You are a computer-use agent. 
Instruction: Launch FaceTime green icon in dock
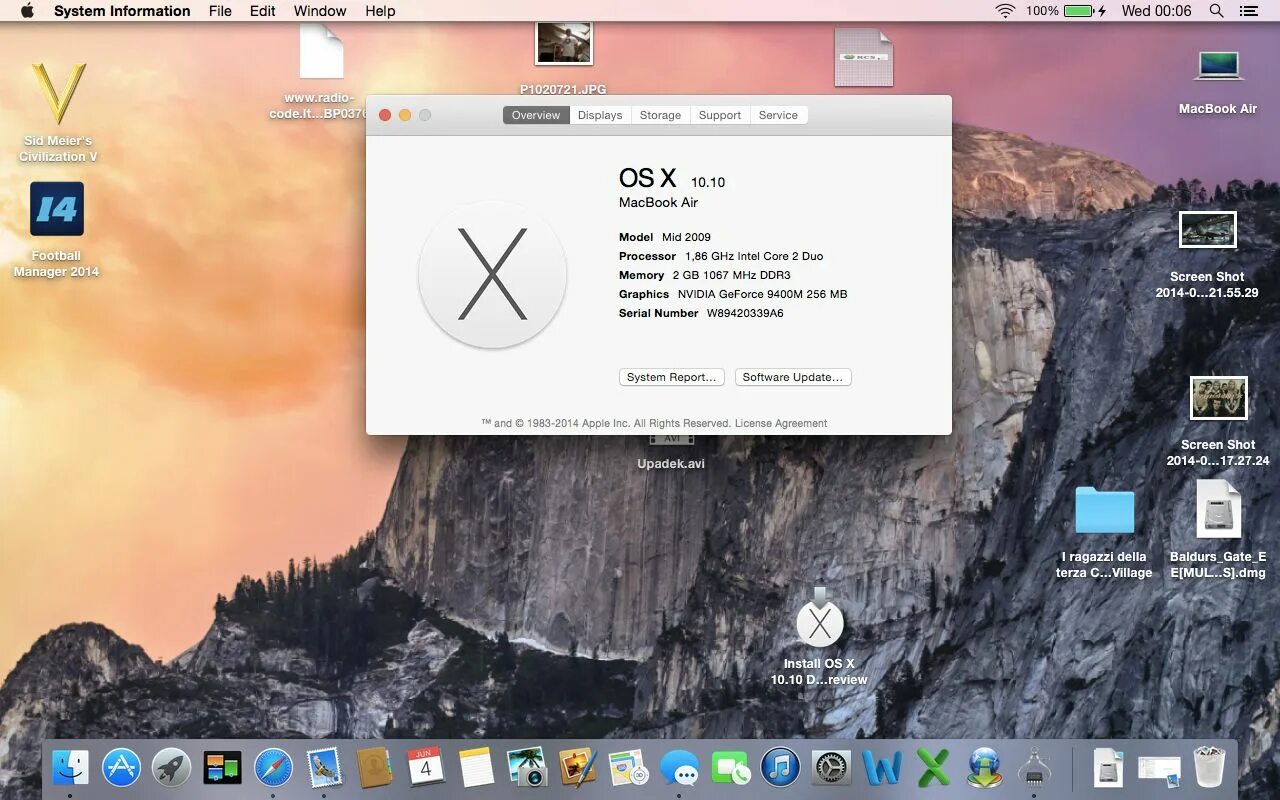(x=731, y=768)
